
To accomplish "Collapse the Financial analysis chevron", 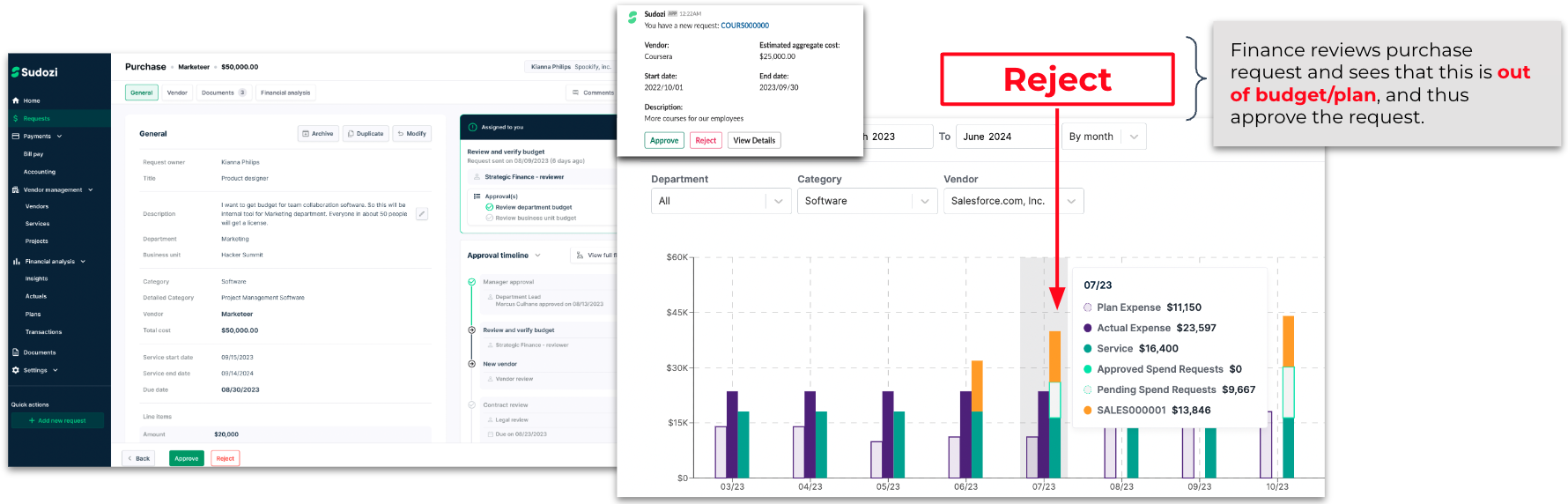I will (x=83, y=262).
